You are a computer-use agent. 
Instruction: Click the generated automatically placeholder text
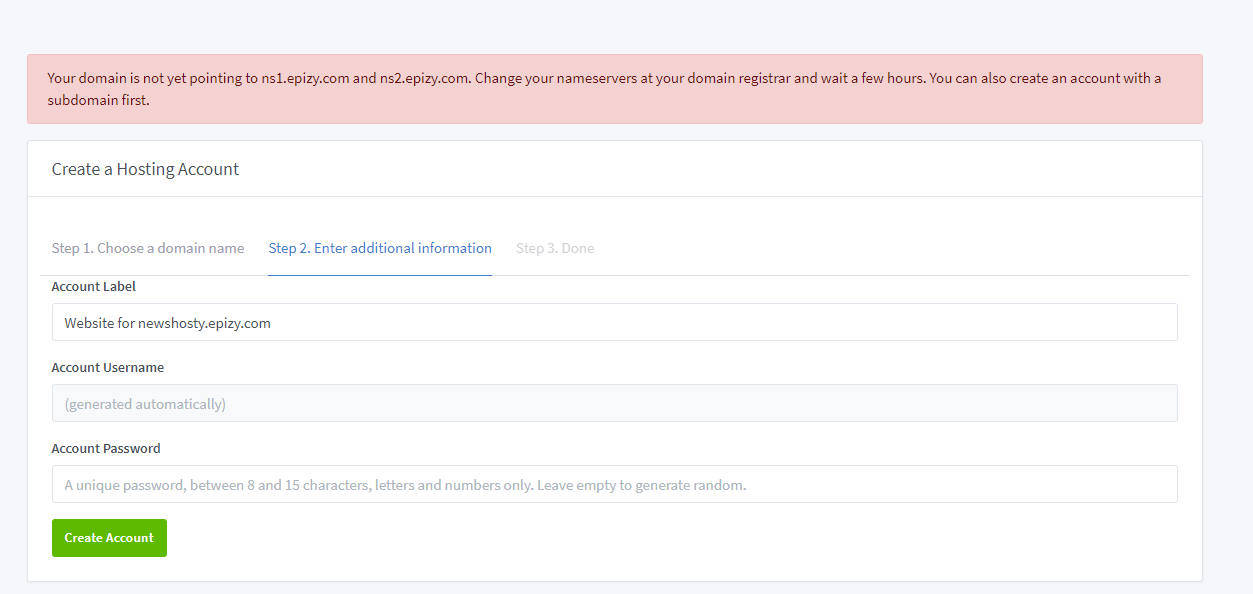tap(145, 405)
